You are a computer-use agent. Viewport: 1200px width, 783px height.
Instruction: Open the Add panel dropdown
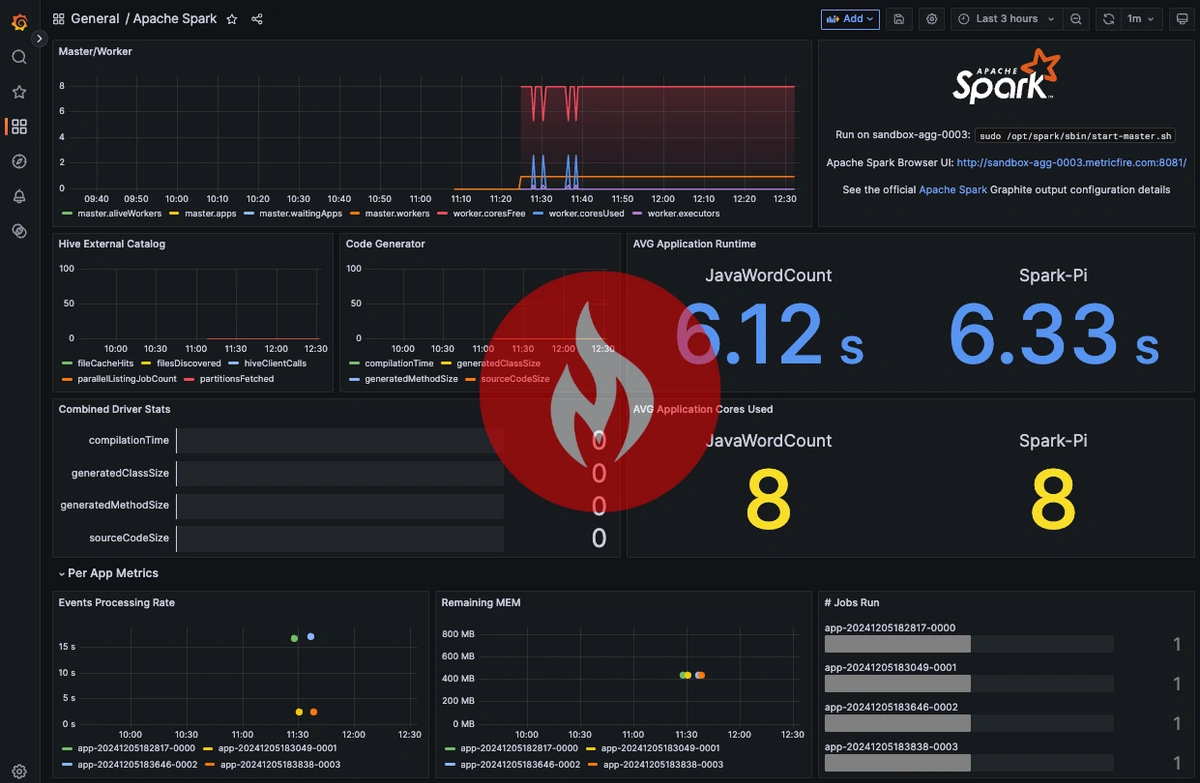850,19
